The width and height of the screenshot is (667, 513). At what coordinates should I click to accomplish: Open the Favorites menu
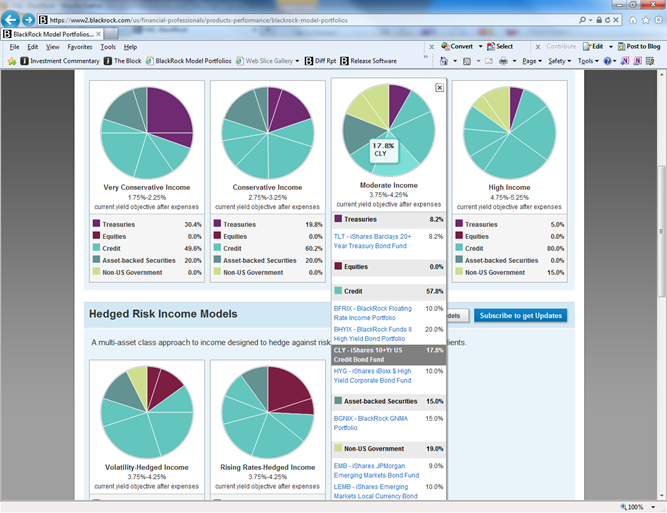[x=80, y=47]
